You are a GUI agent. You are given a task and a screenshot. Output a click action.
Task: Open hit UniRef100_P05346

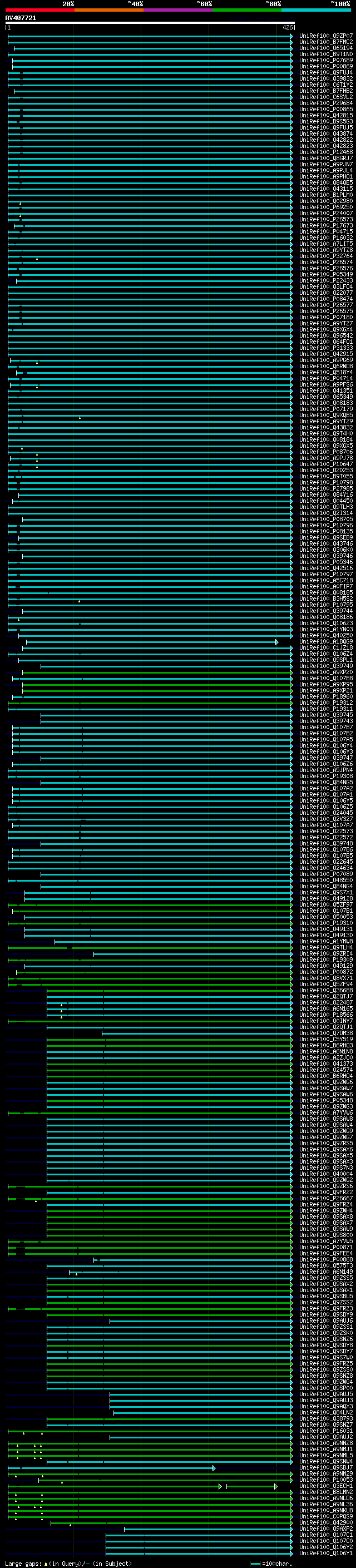click(x=326, y=562)
